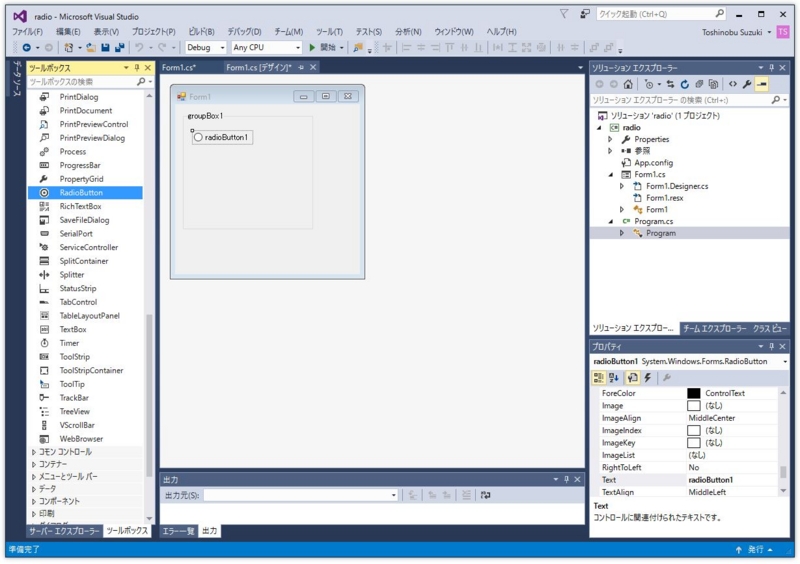Click Collapse All icon in Solution Explorer
Viewport: 800px width, 564px height.
[699, 84]
